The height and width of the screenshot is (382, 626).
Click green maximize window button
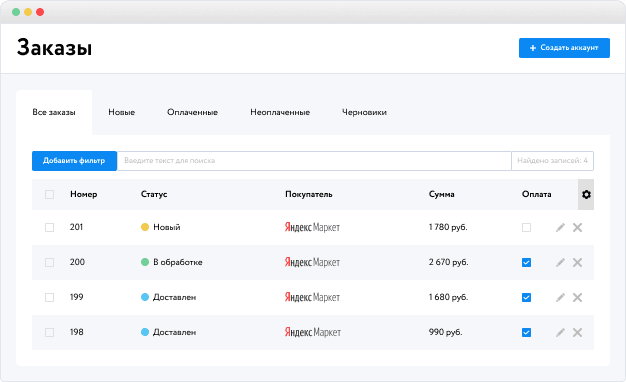pyautogui.click(x=16, y=12)
